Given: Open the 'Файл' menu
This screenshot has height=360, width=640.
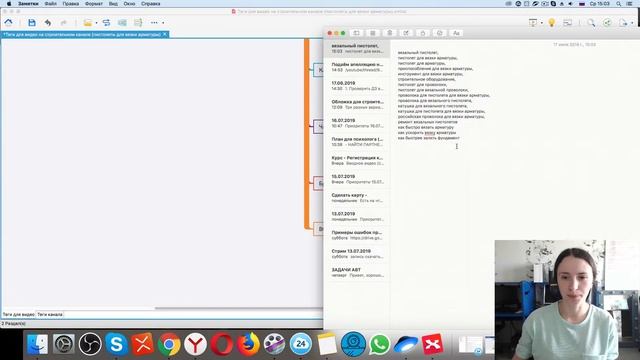Looking at the screenshot, I should tap(51, 4).
